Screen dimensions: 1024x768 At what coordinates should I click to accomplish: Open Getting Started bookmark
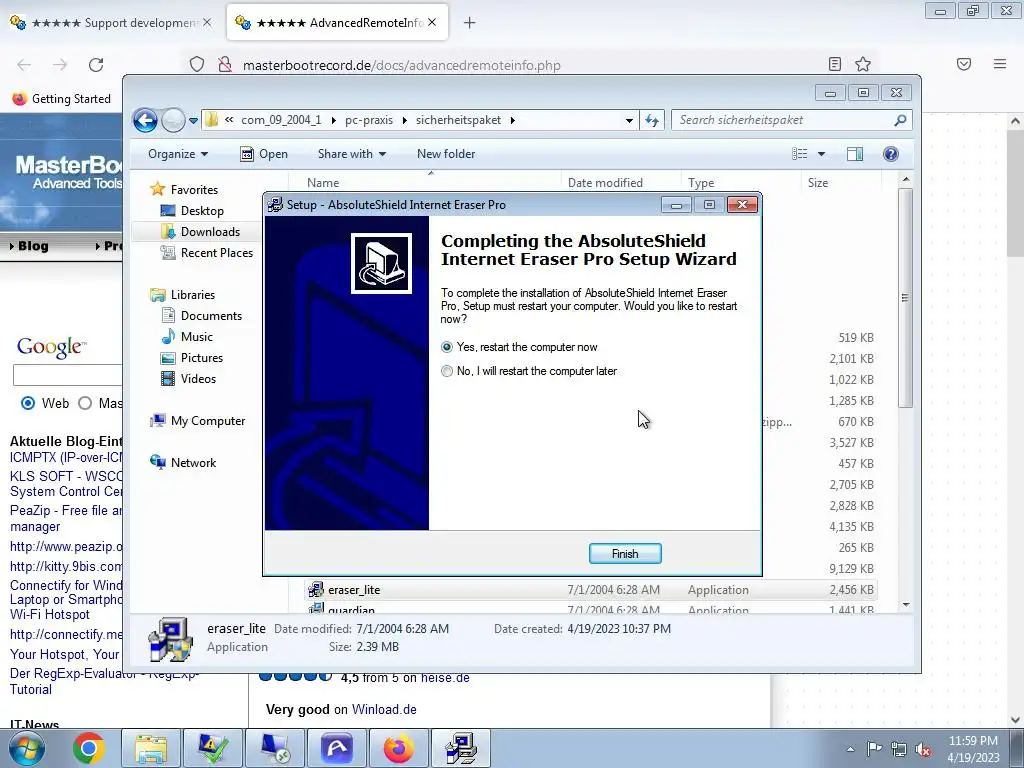click(62, 99)
